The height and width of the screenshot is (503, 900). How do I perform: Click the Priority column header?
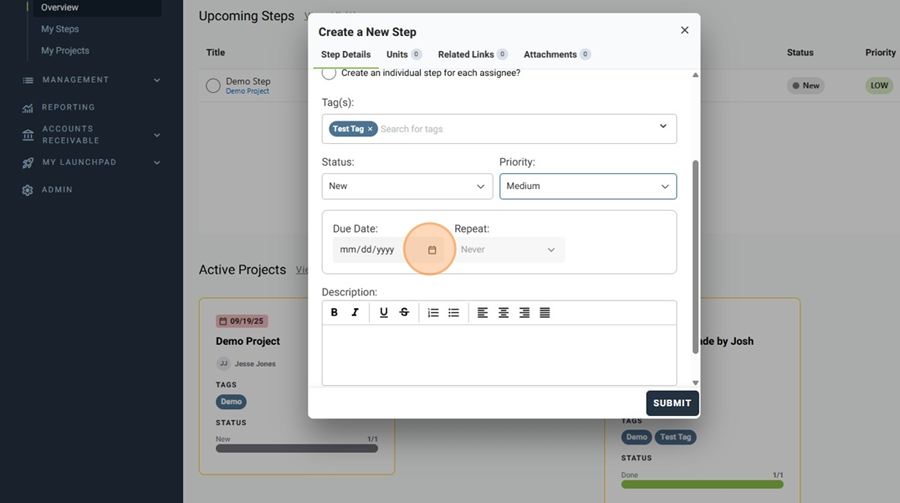(x=880, y=52)
